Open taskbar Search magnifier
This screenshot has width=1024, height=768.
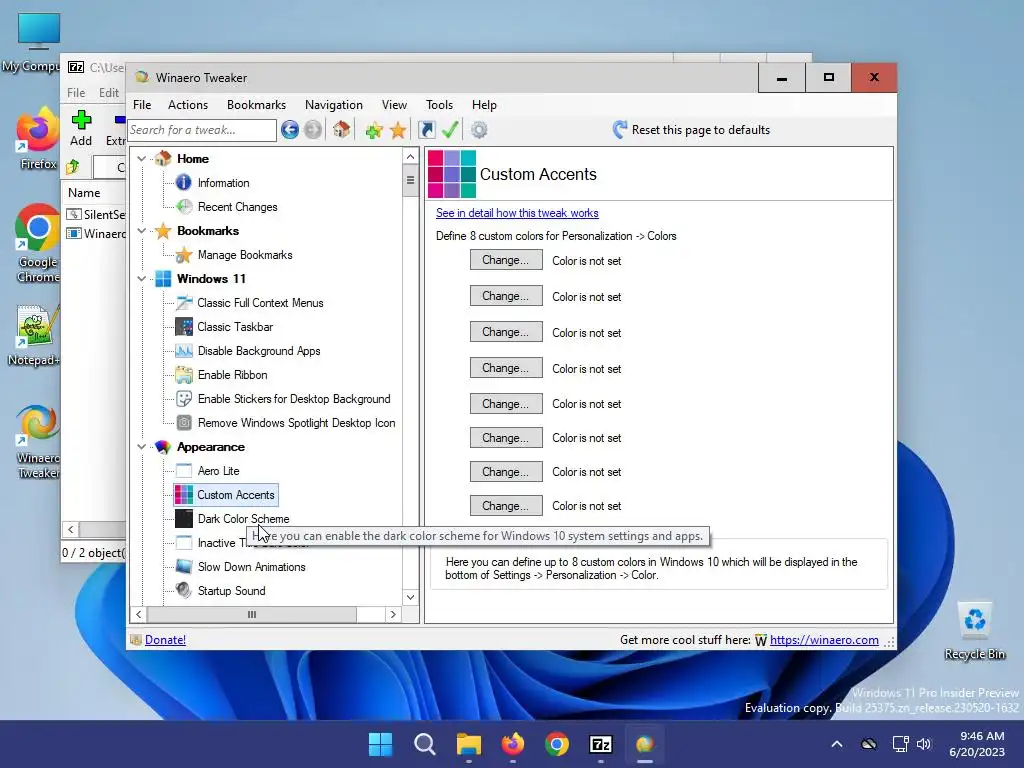424,744
